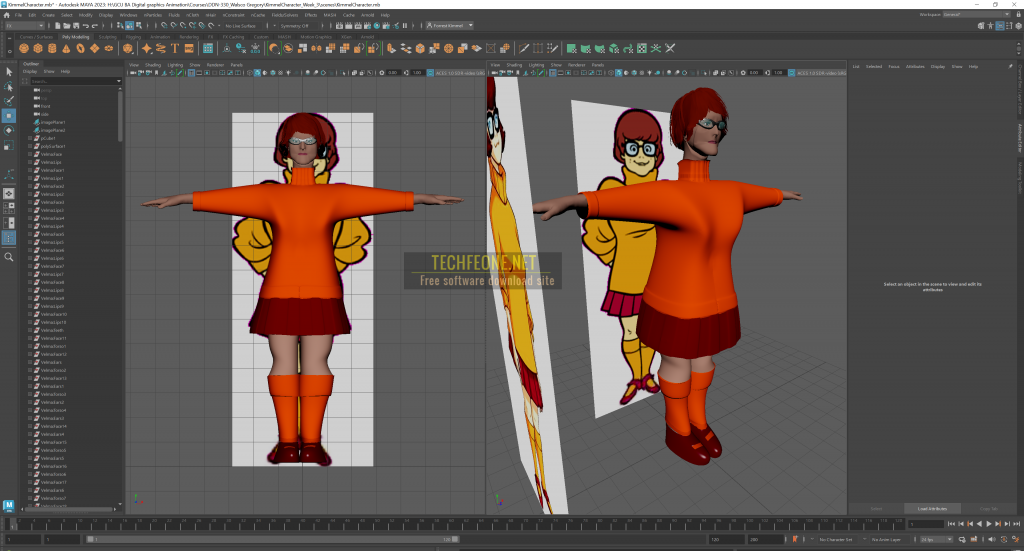Toggle checkbox beside VelmaFace in Outliner
Screen dimensions: 1024x551
[30, 154]
